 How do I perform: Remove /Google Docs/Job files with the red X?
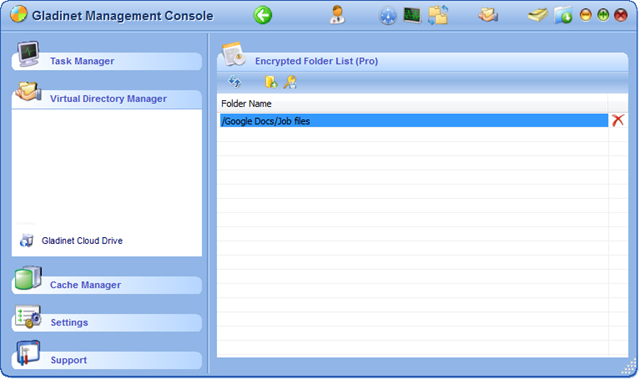coord(618,120)
